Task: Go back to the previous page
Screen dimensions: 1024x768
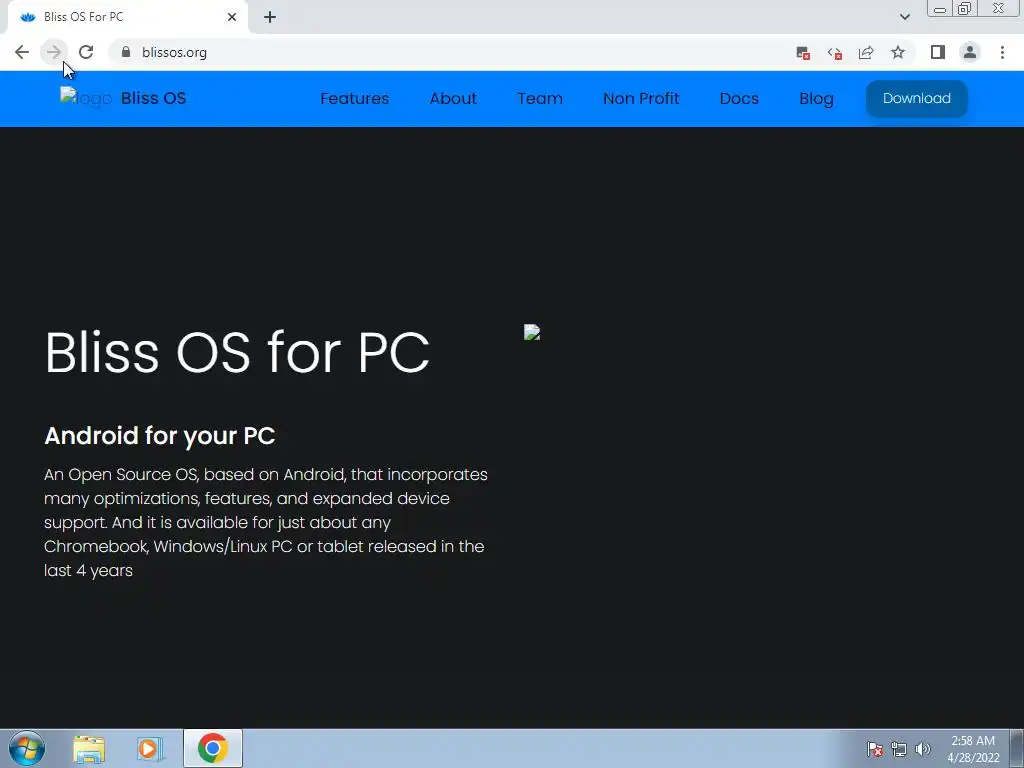Action: tap(22, 52)
